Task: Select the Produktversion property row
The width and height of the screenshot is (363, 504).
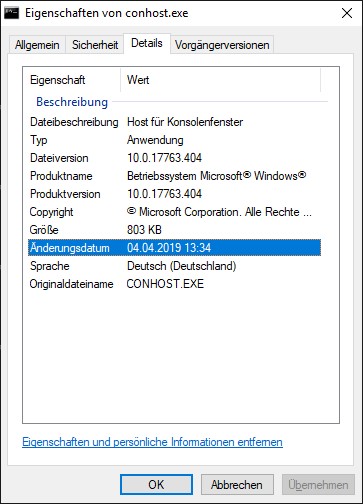Action: tap(174, 194)
